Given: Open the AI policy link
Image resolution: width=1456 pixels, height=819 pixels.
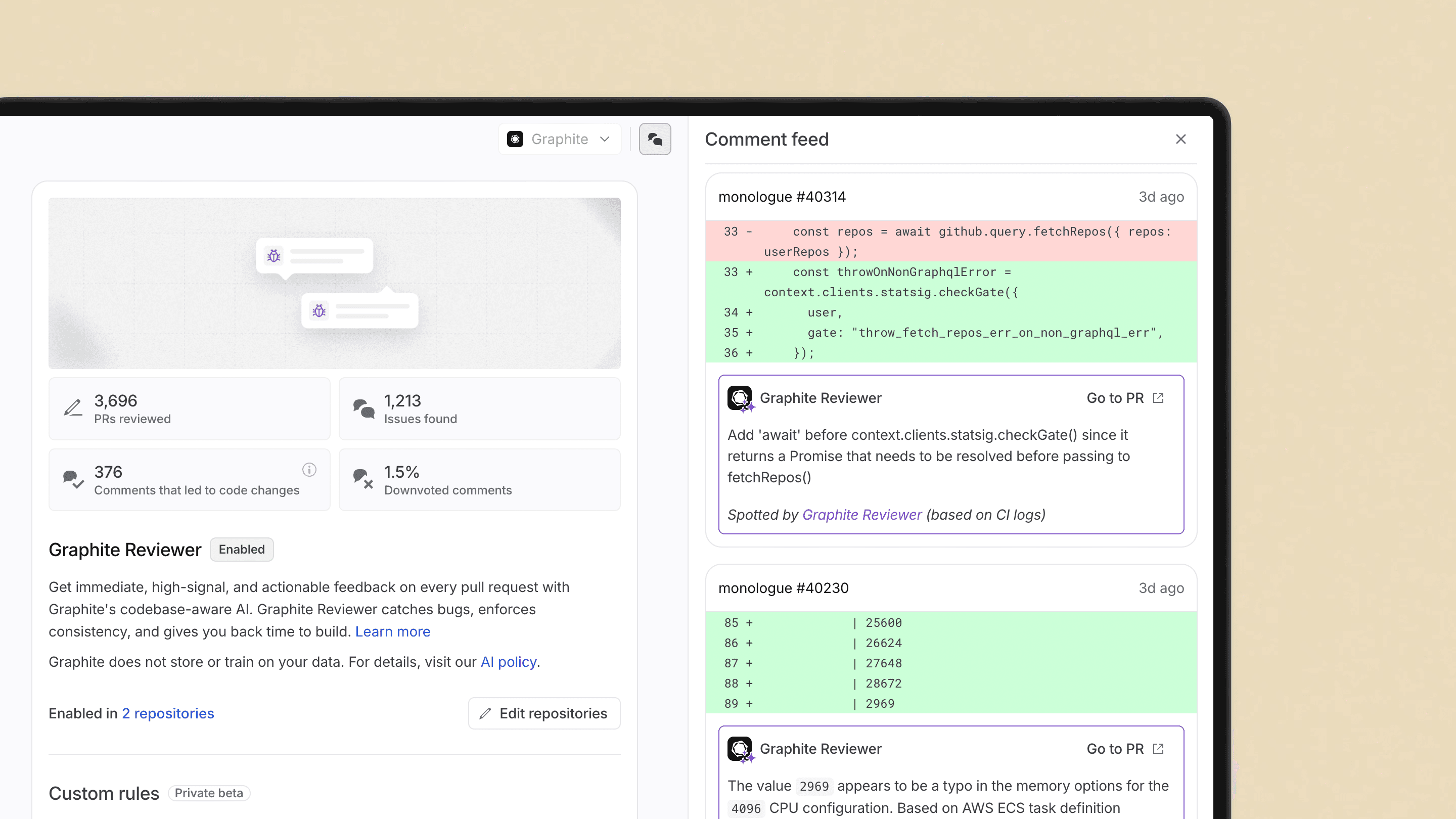Looking at the screenshot, I should point(508,662).
